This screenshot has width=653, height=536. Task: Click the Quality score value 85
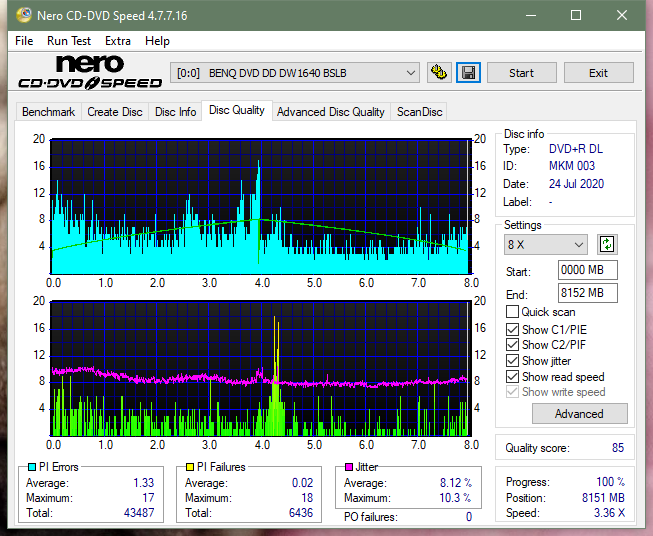pyautogui.click(x=618, y=448)
